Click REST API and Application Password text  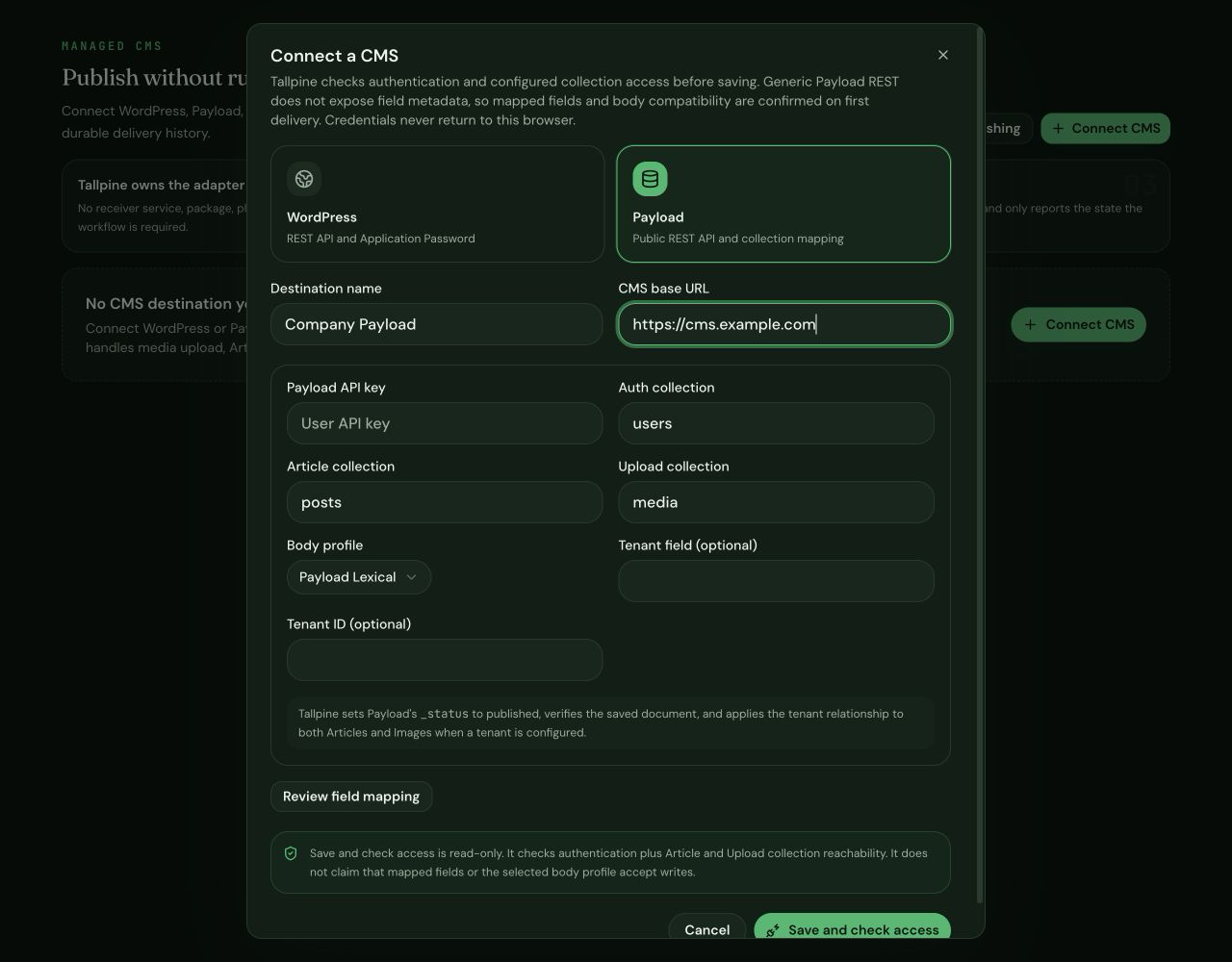(381, 239)
